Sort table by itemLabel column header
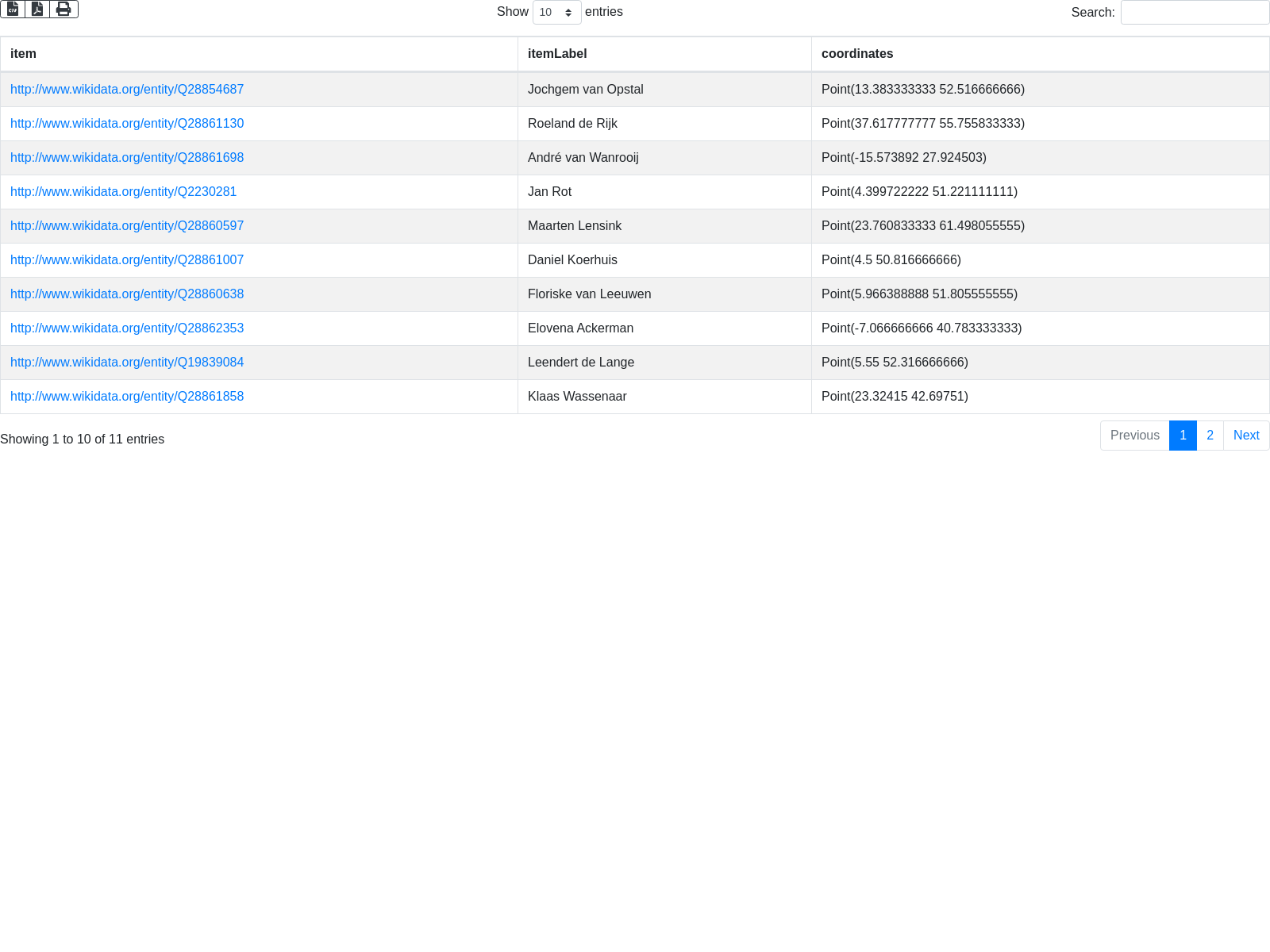 click(x=557, y=54)
